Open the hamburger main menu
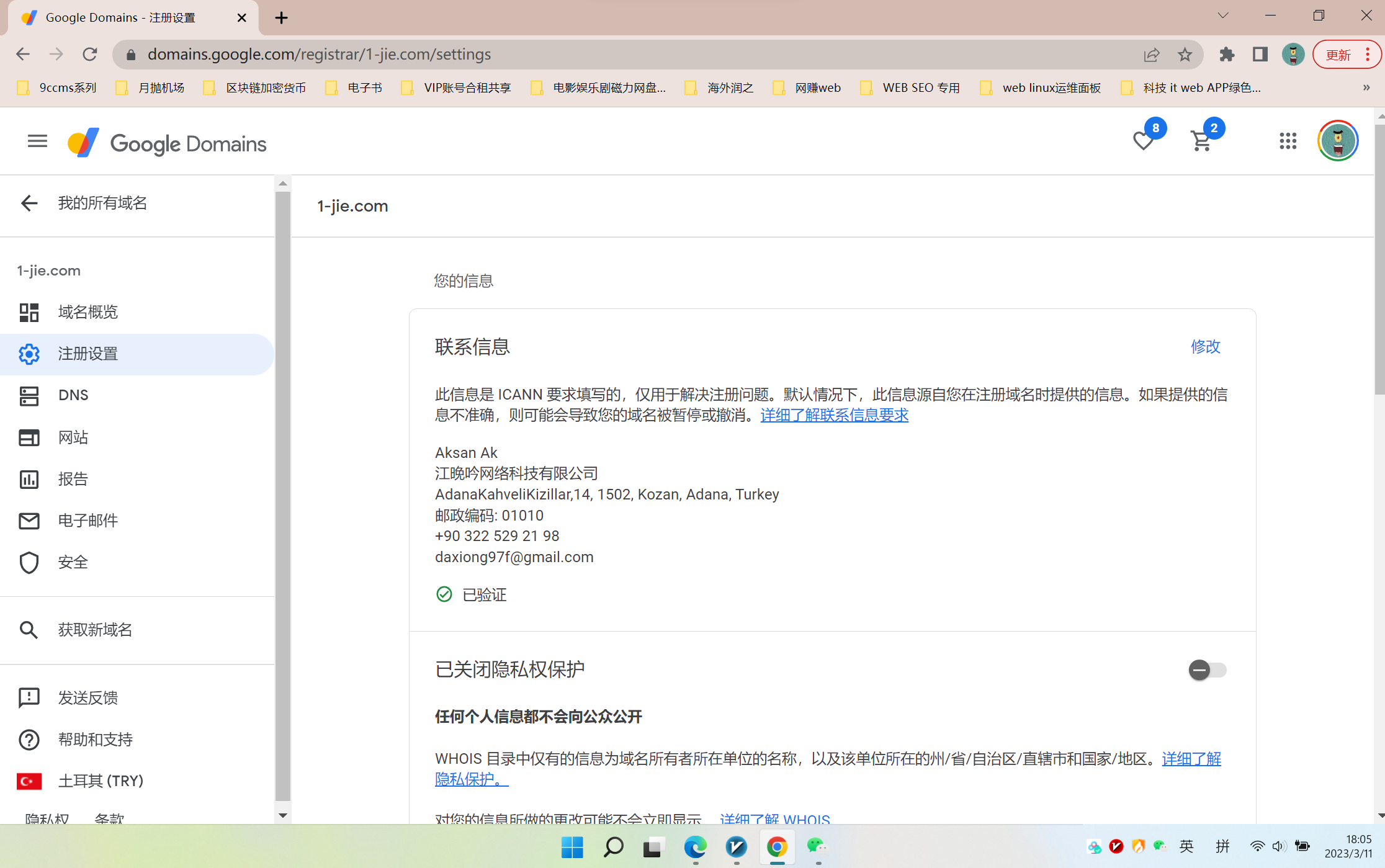 click(37, 141)
